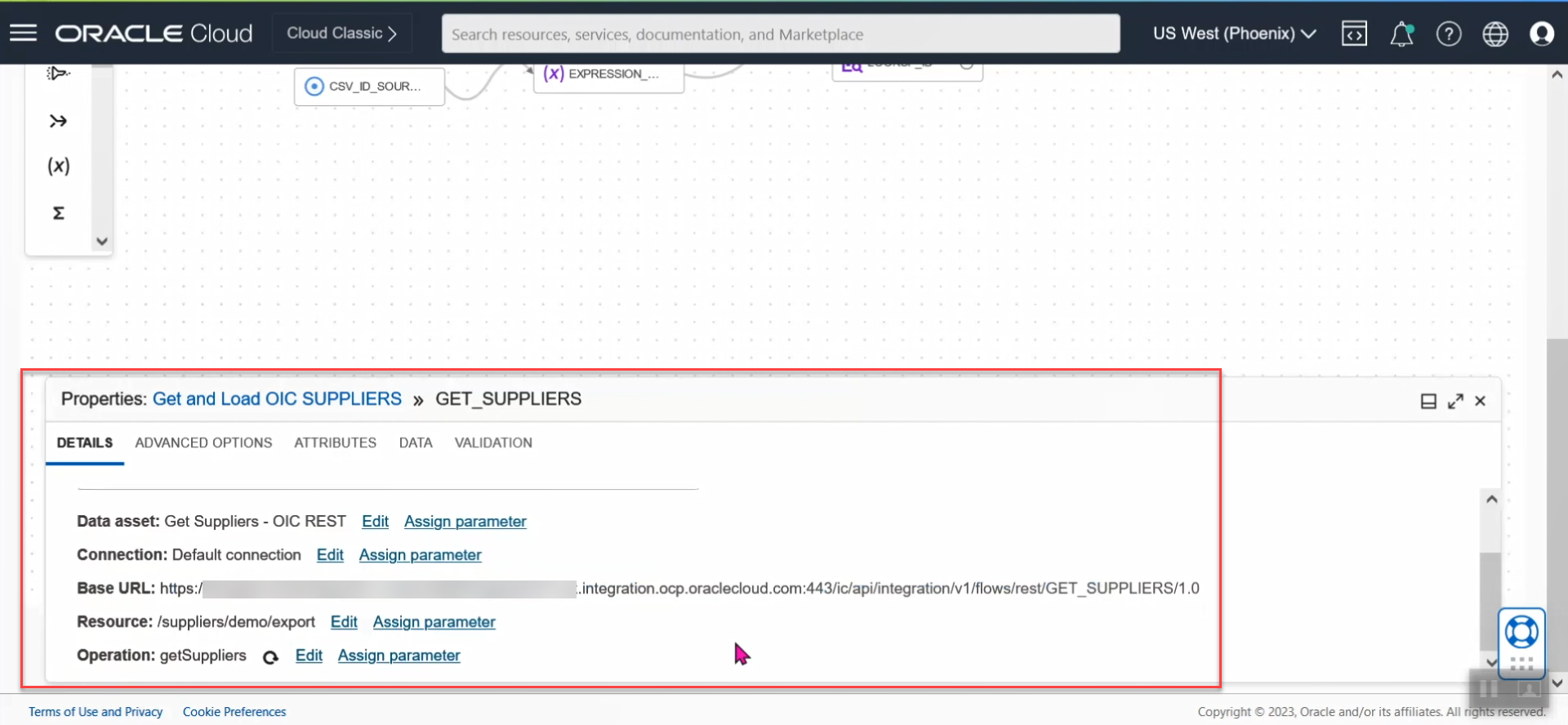The height and width of the screenshot is (725, 1568).
Task: Click the Properties panel scroll down arrow
Action: point(1491,662)
